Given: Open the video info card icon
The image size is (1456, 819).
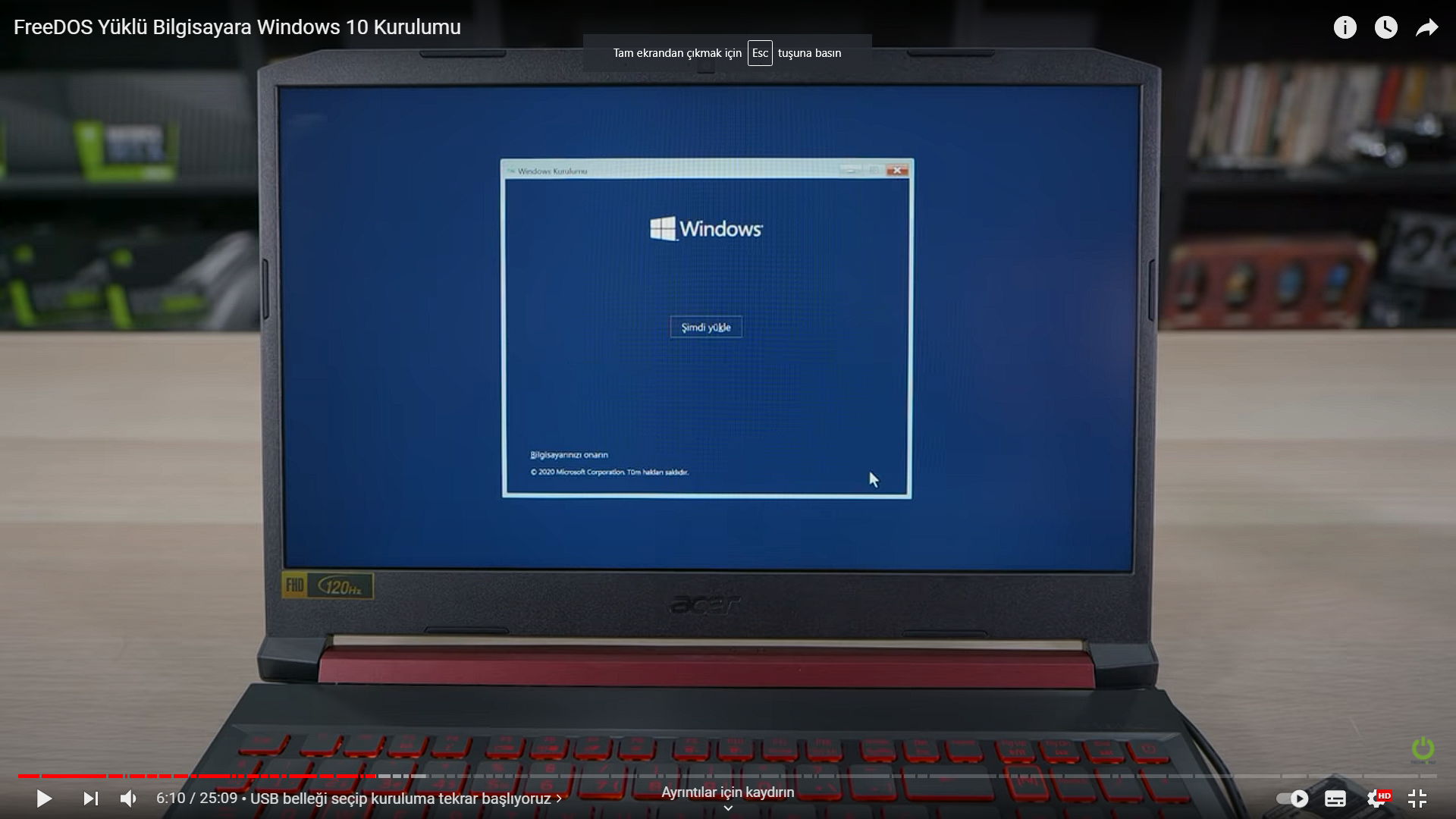Looking at the screenshot, I should 1345,28.
